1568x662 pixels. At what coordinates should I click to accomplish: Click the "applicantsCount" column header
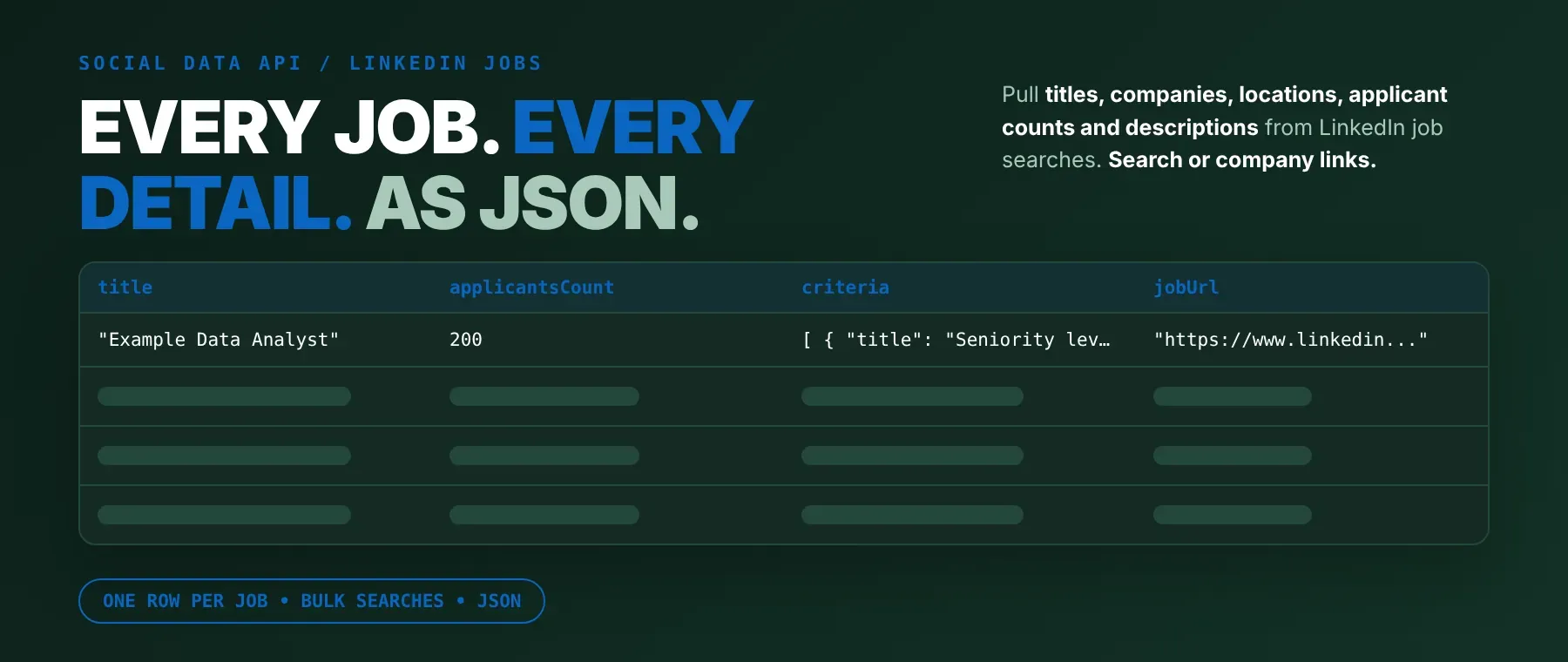coord(531,287)
